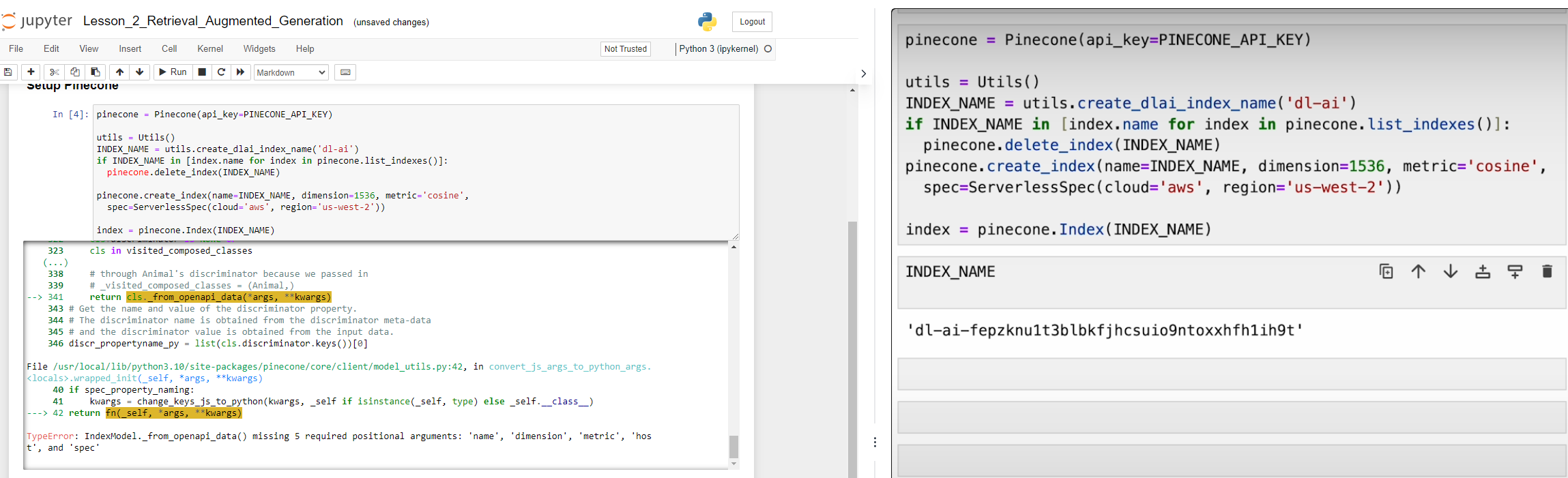Cut selected cells with the scissors icon
Viewport: 1568px width, 478px height.
tap(54, 72)
